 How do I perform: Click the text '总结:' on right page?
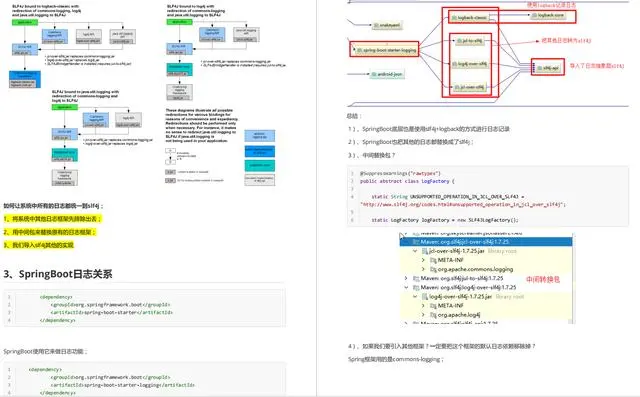[354, 116]
